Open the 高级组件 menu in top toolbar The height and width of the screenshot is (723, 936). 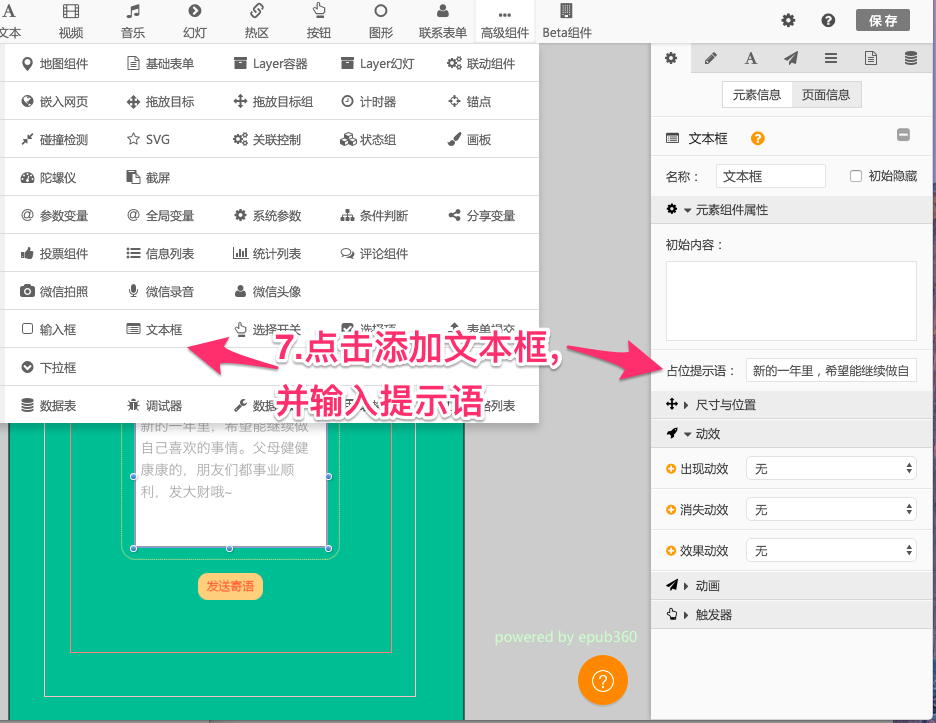click(x=505, y=22)
